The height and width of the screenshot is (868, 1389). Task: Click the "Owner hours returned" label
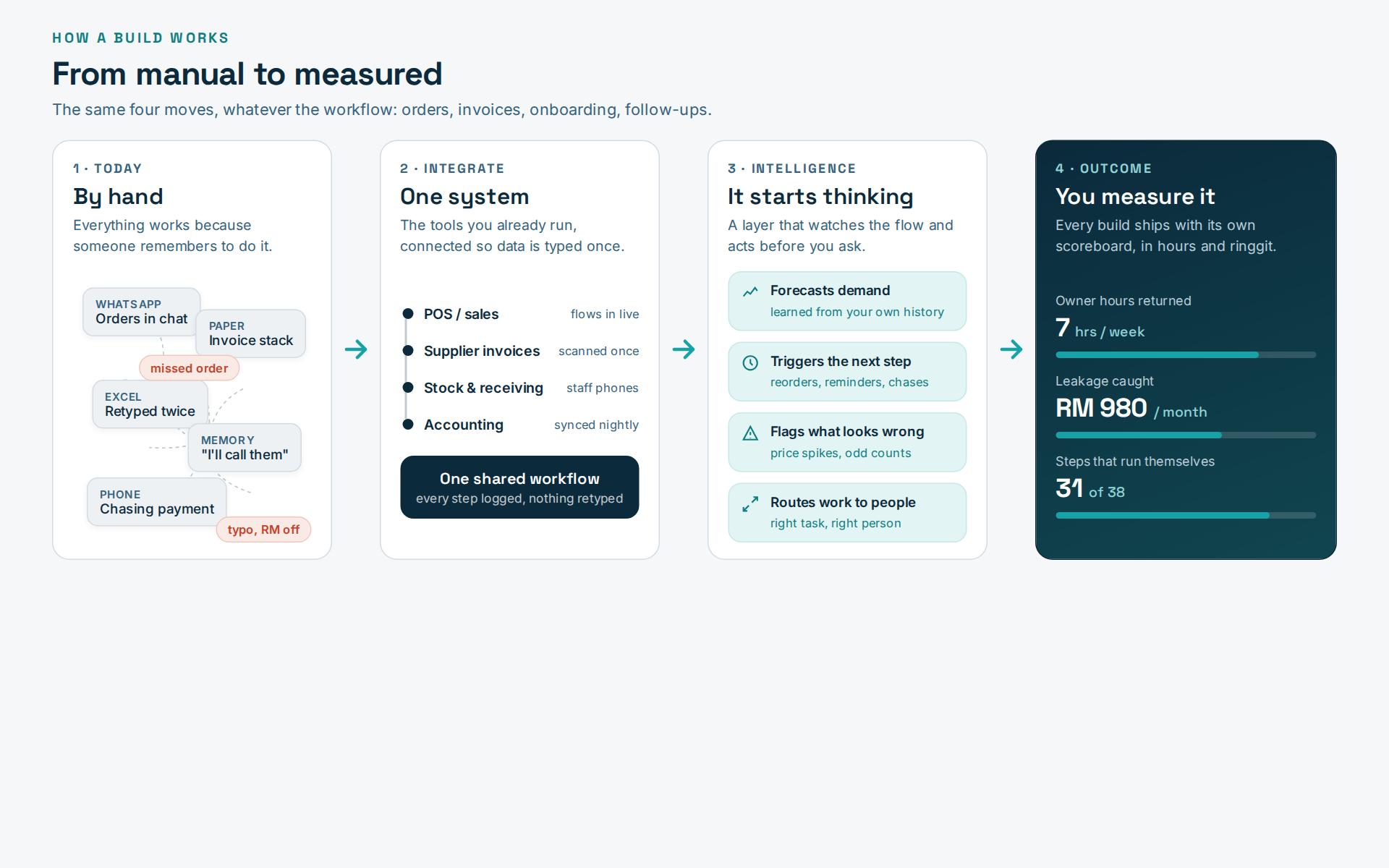[1123, 301]
